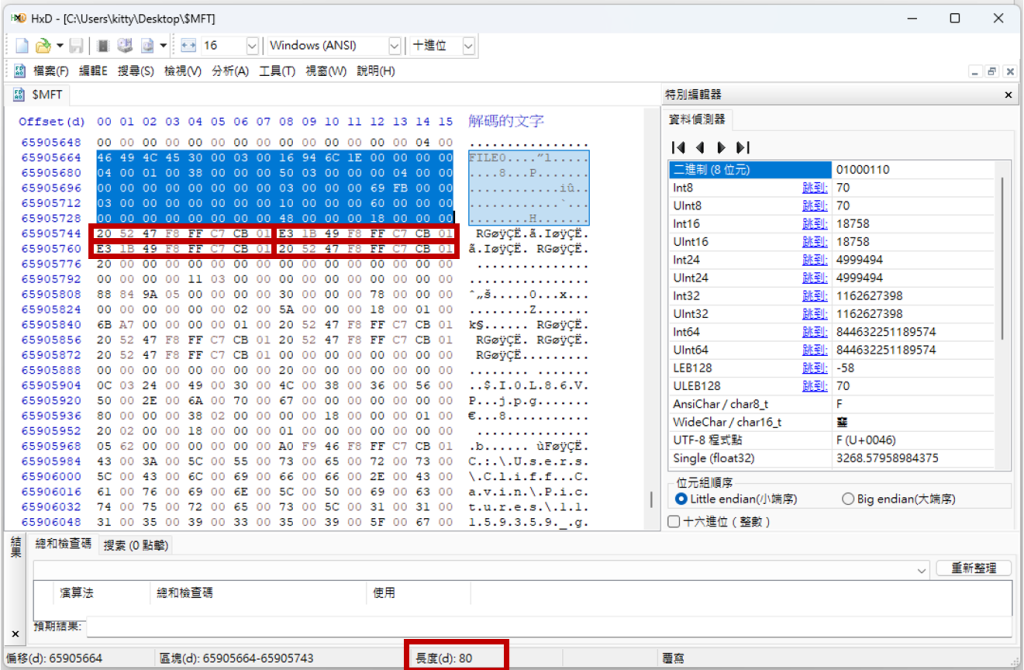Expand the checksum results dropdown
The width and height of the screenshot is (1024, 670).
tap(921, 570)
